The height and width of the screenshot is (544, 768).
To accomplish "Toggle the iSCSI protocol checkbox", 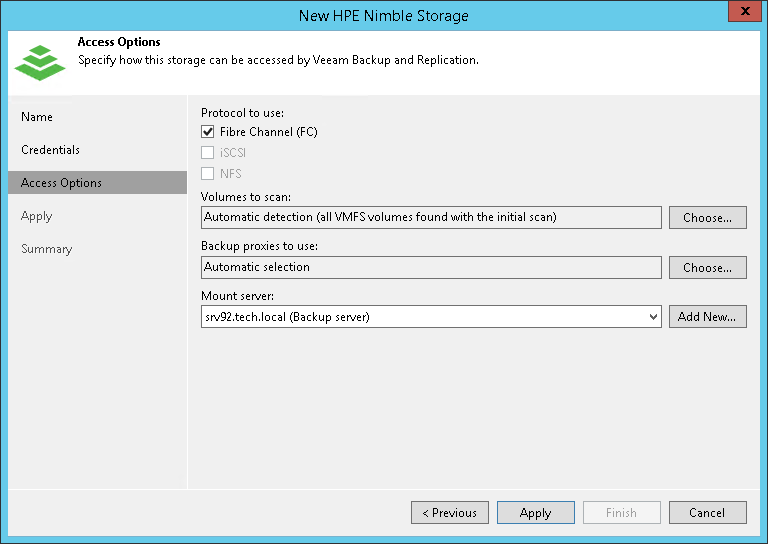I will coord(208,153).
